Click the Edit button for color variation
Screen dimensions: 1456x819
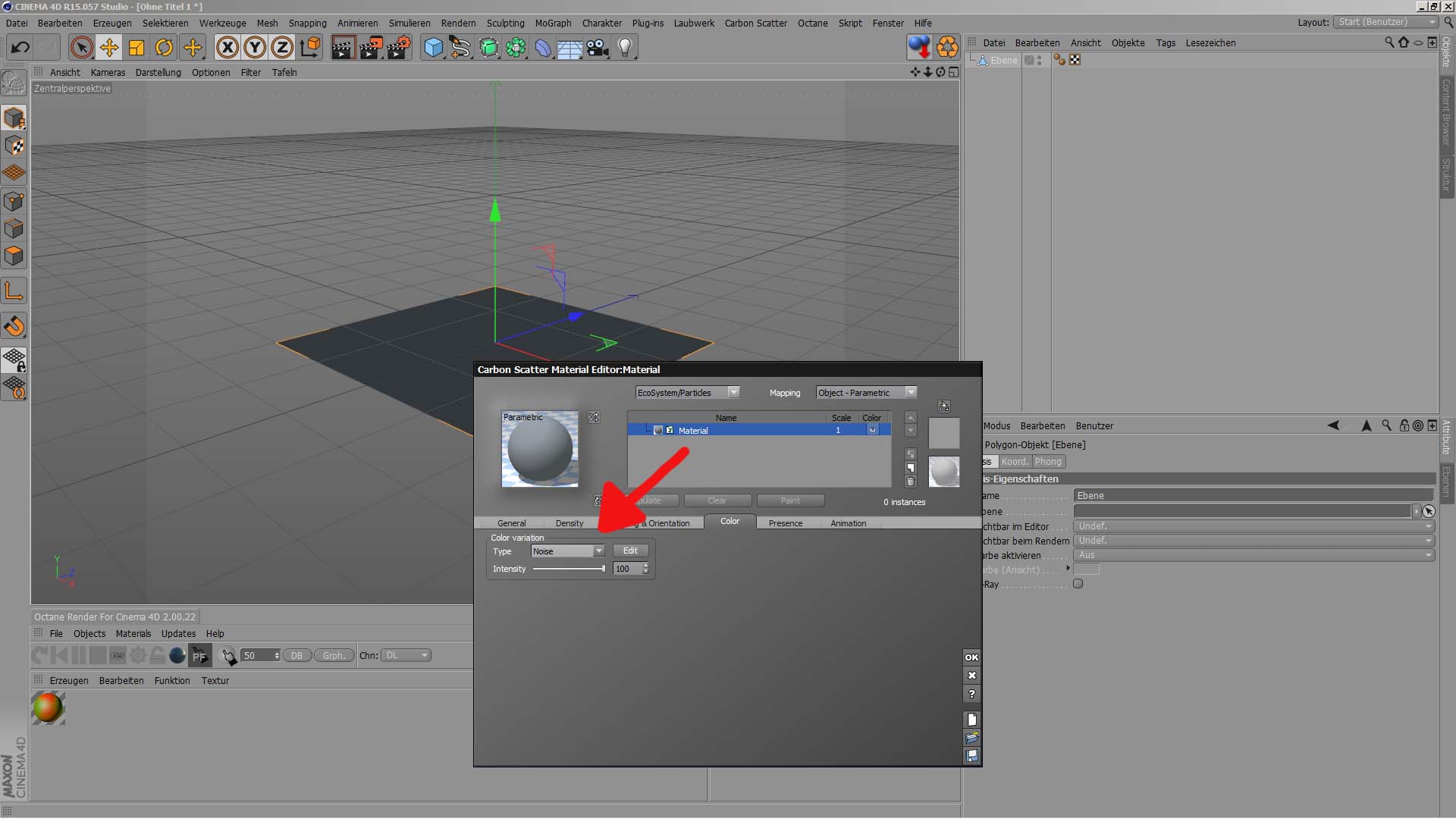coord(630,551)
